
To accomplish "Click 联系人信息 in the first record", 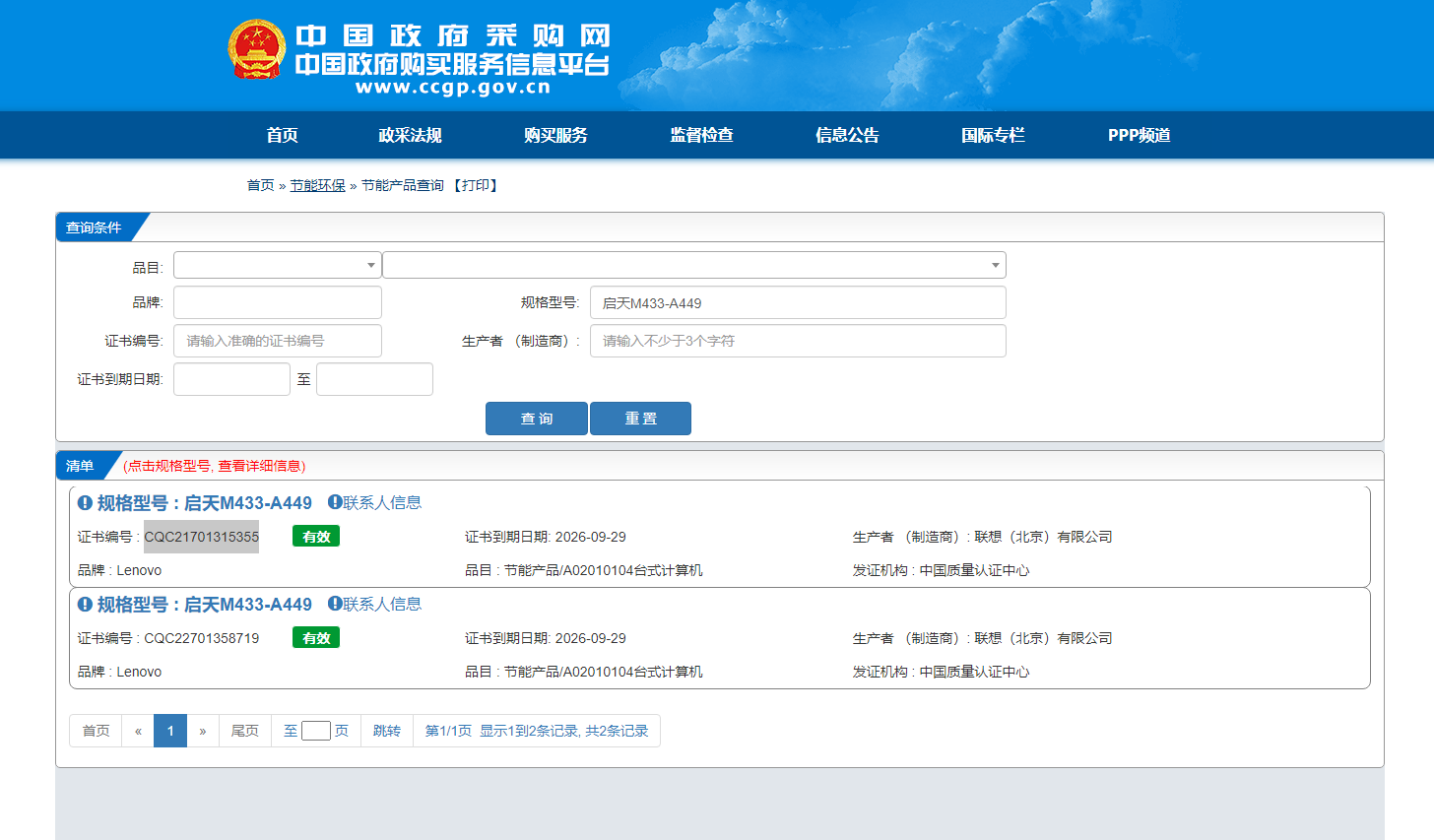I will [x=382, y=502].
